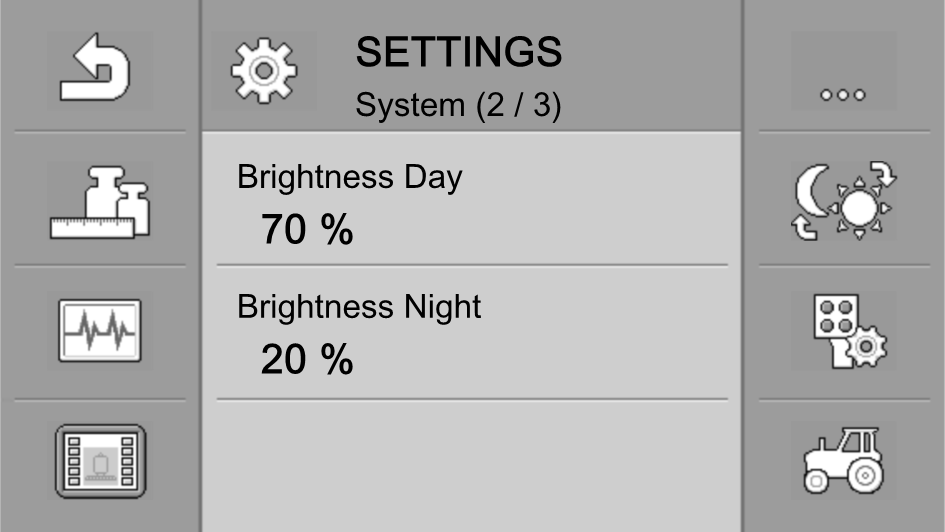Click the Settings gear icon in header
This screenshot has height=532, width=945.
click(264, 70)
